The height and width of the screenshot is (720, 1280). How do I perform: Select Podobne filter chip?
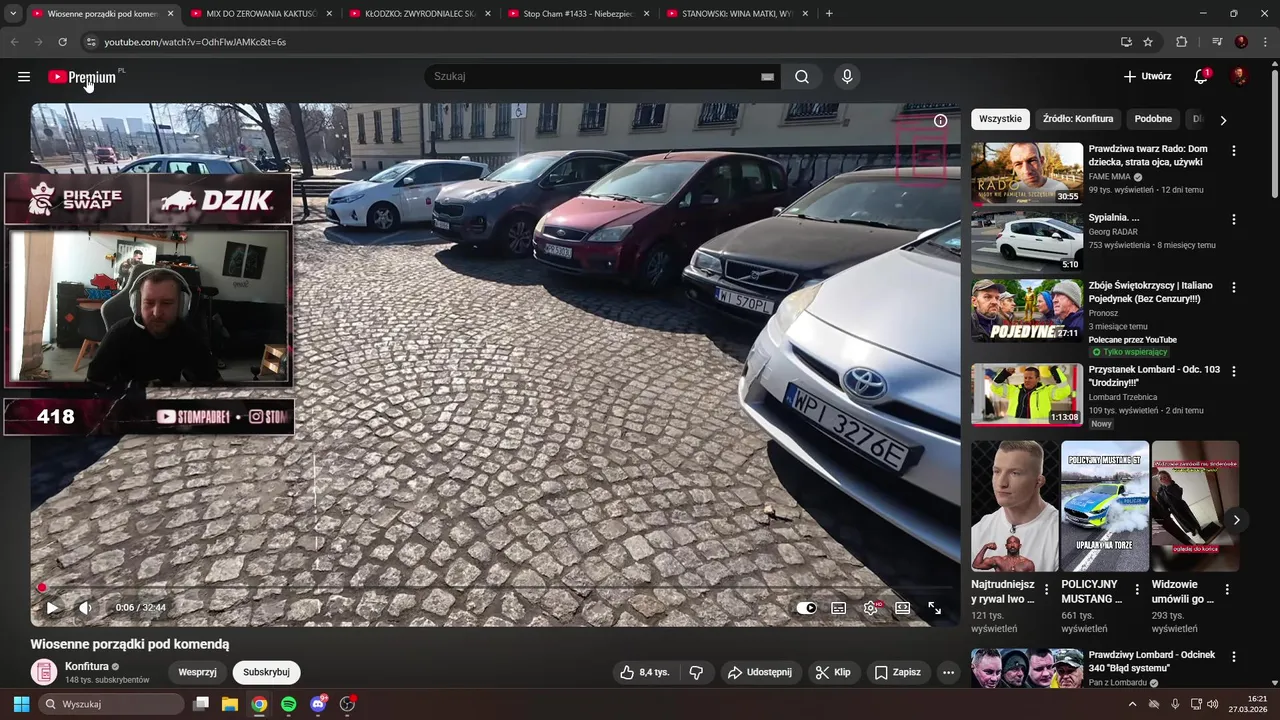click(x=1153, y=119)
